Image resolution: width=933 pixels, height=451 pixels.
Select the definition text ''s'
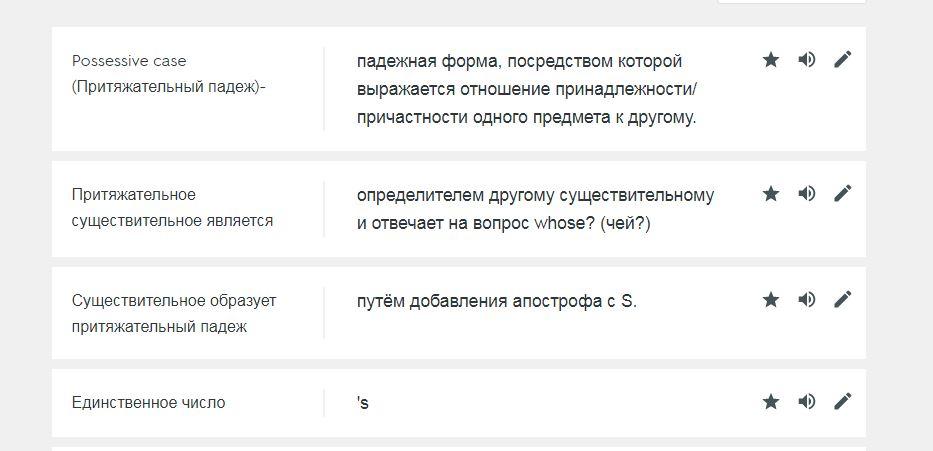point(362,403)
